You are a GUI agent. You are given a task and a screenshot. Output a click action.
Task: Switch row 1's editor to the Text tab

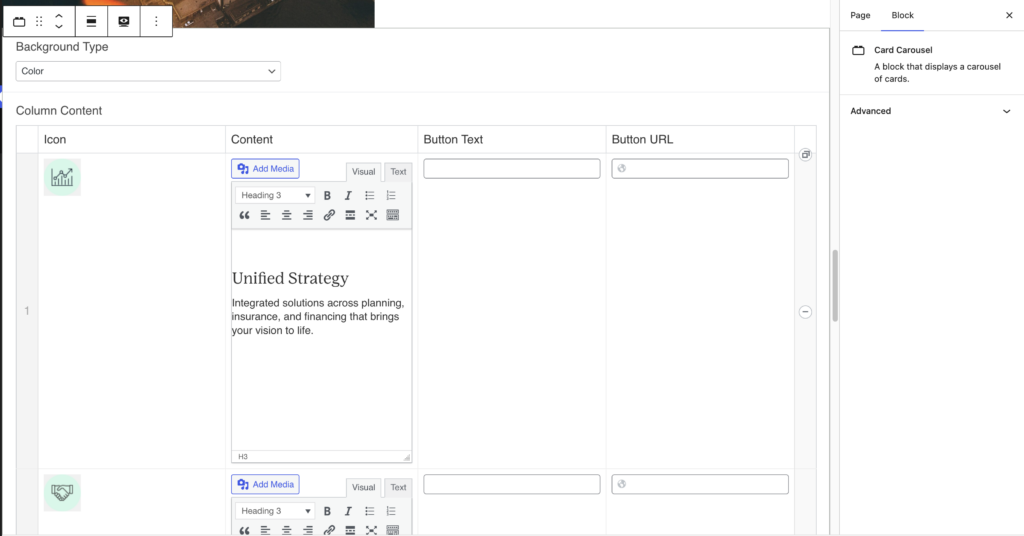pos(398,172)
